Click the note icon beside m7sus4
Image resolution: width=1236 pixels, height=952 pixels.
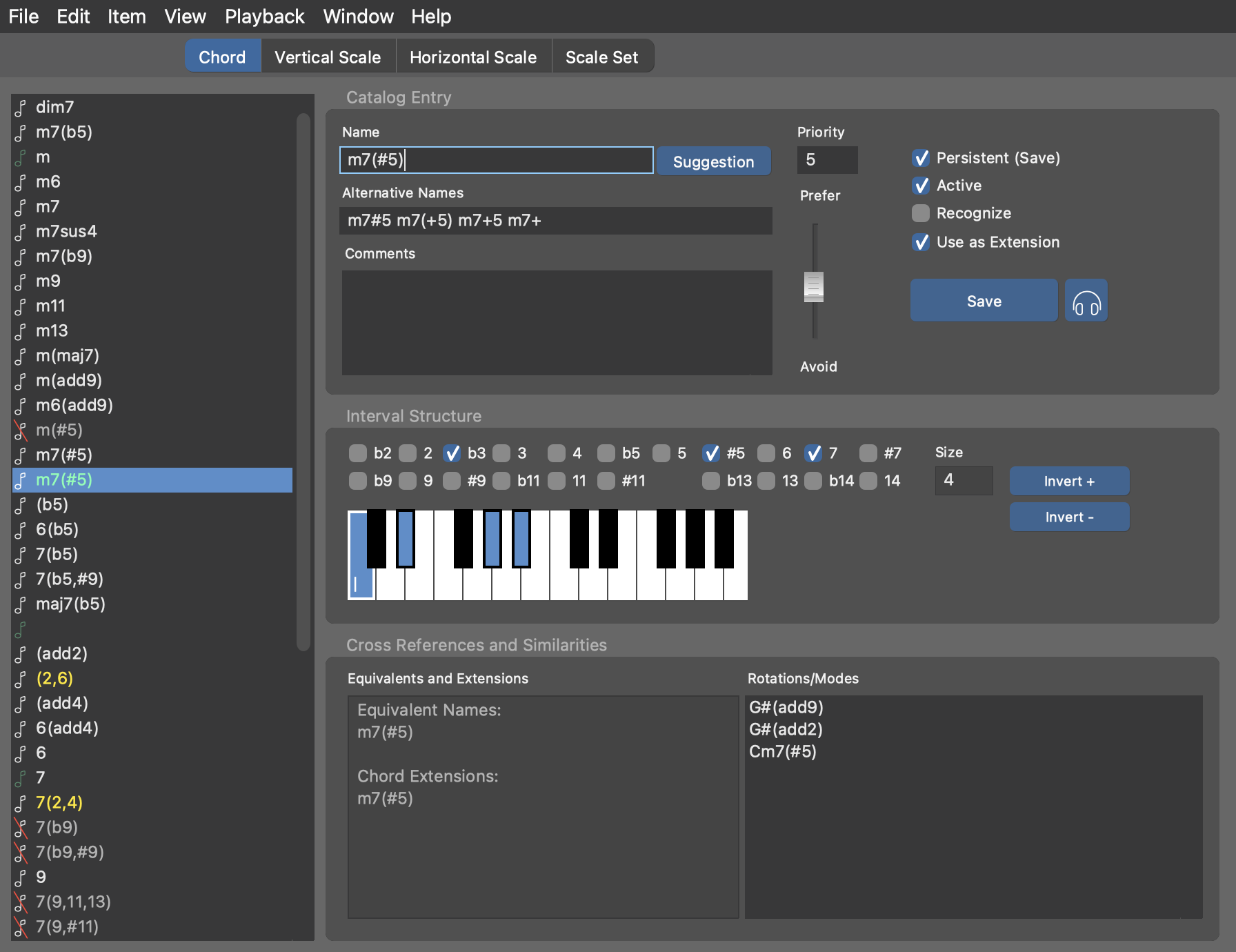pos(21,232)
